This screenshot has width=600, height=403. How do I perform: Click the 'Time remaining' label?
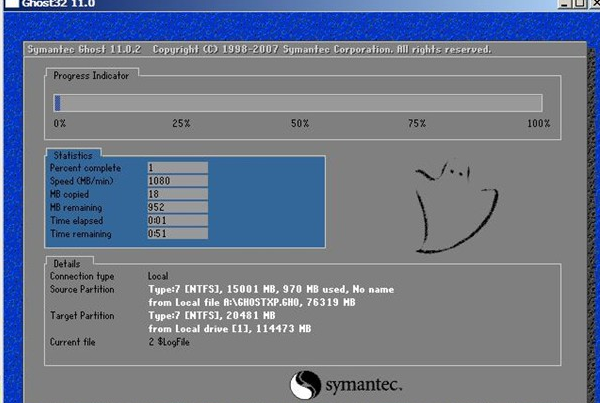point(81,234)
